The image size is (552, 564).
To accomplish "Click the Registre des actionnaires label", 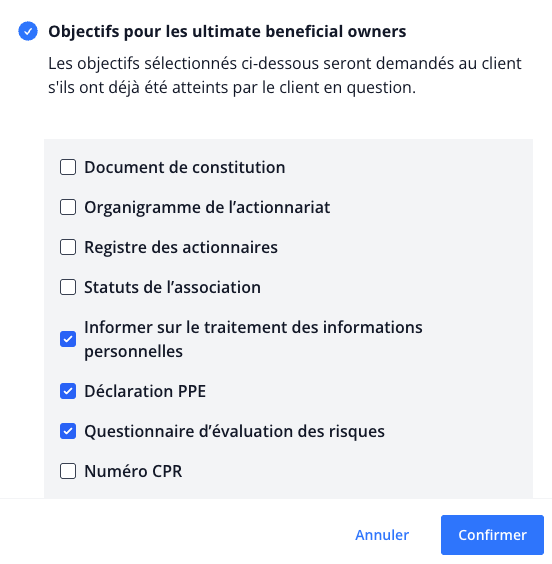I will [x=181, y=247].
